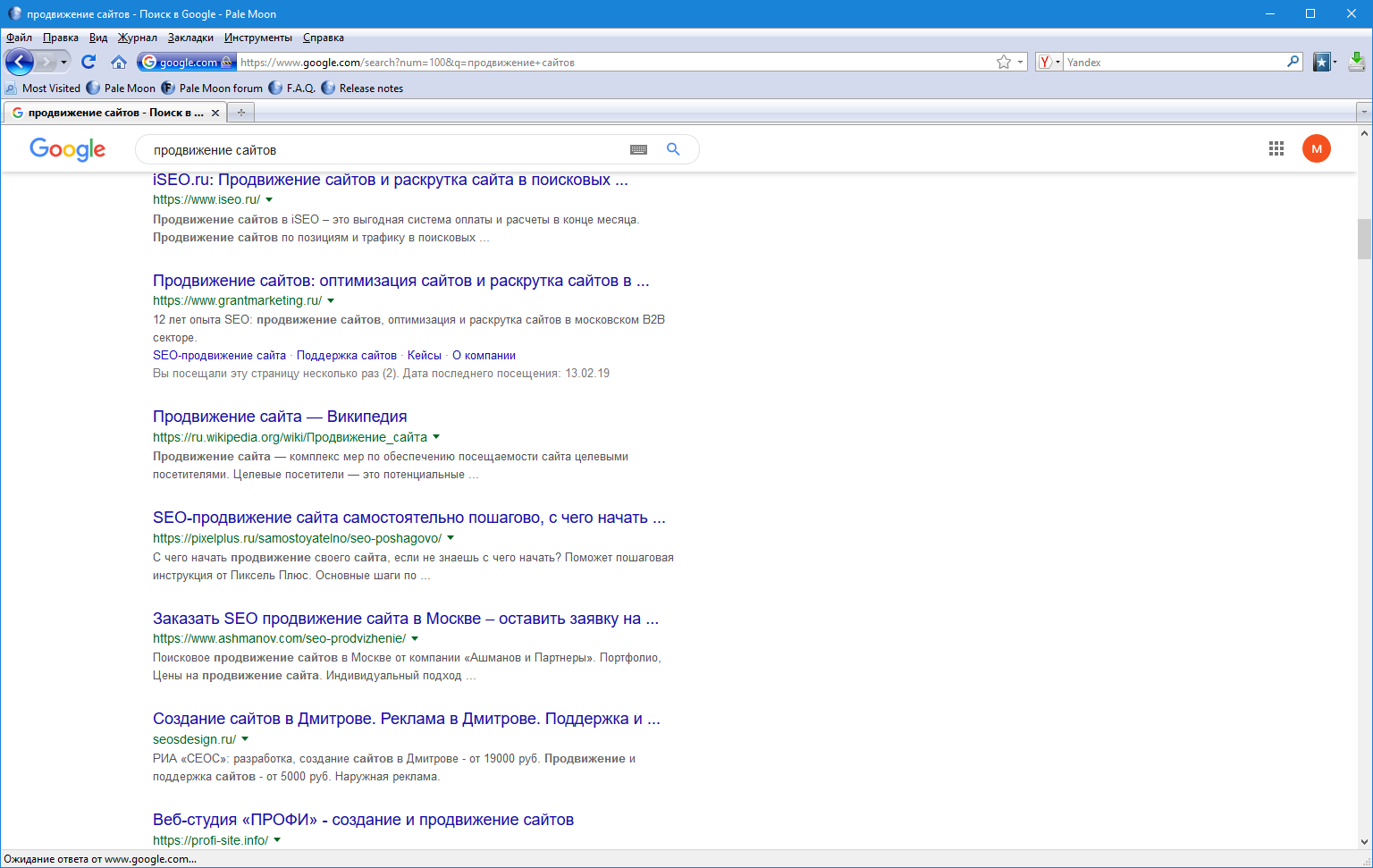Screen dimensions: 1373x868
Task: Open the Веб-студия «ПРОФИ» result
Action: click(363, 820)
